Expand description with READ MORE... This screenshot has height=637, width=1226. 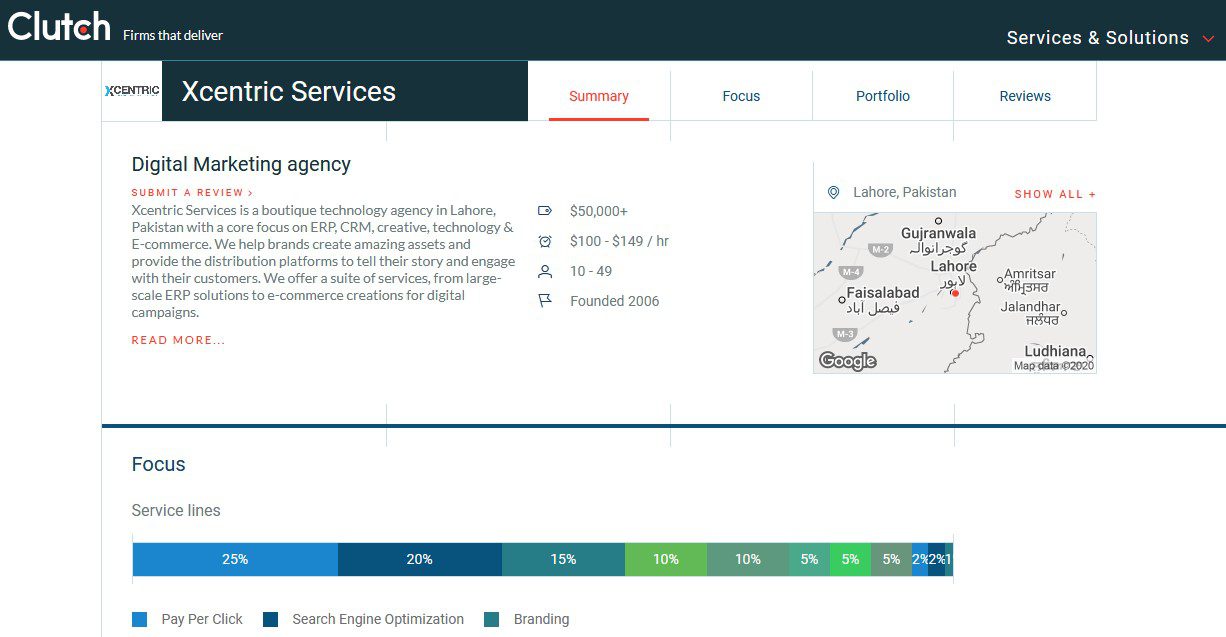click(x=178, y=340)
